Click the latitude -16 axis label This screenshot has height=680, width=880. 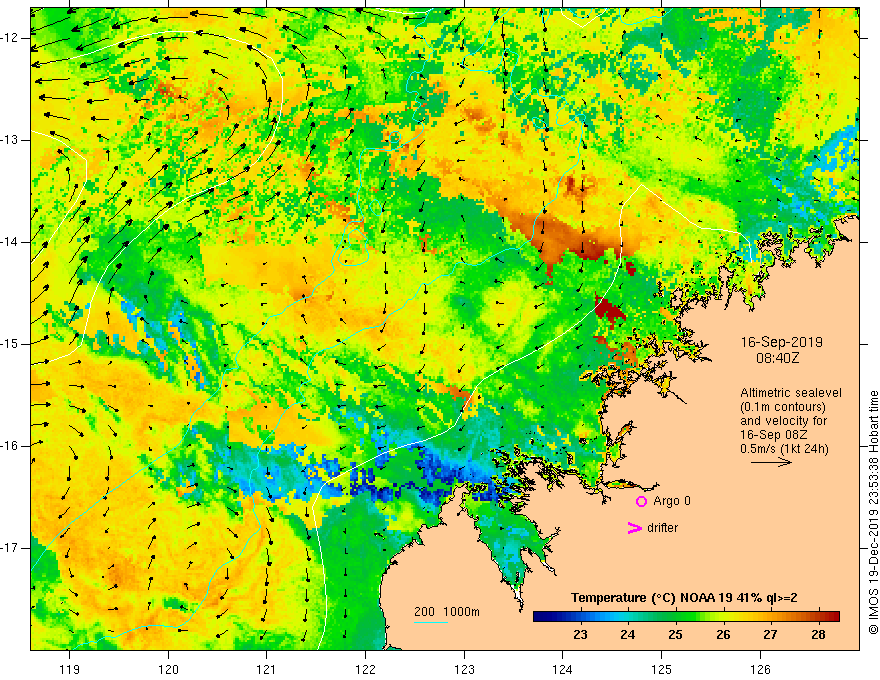tap(9, 446)
